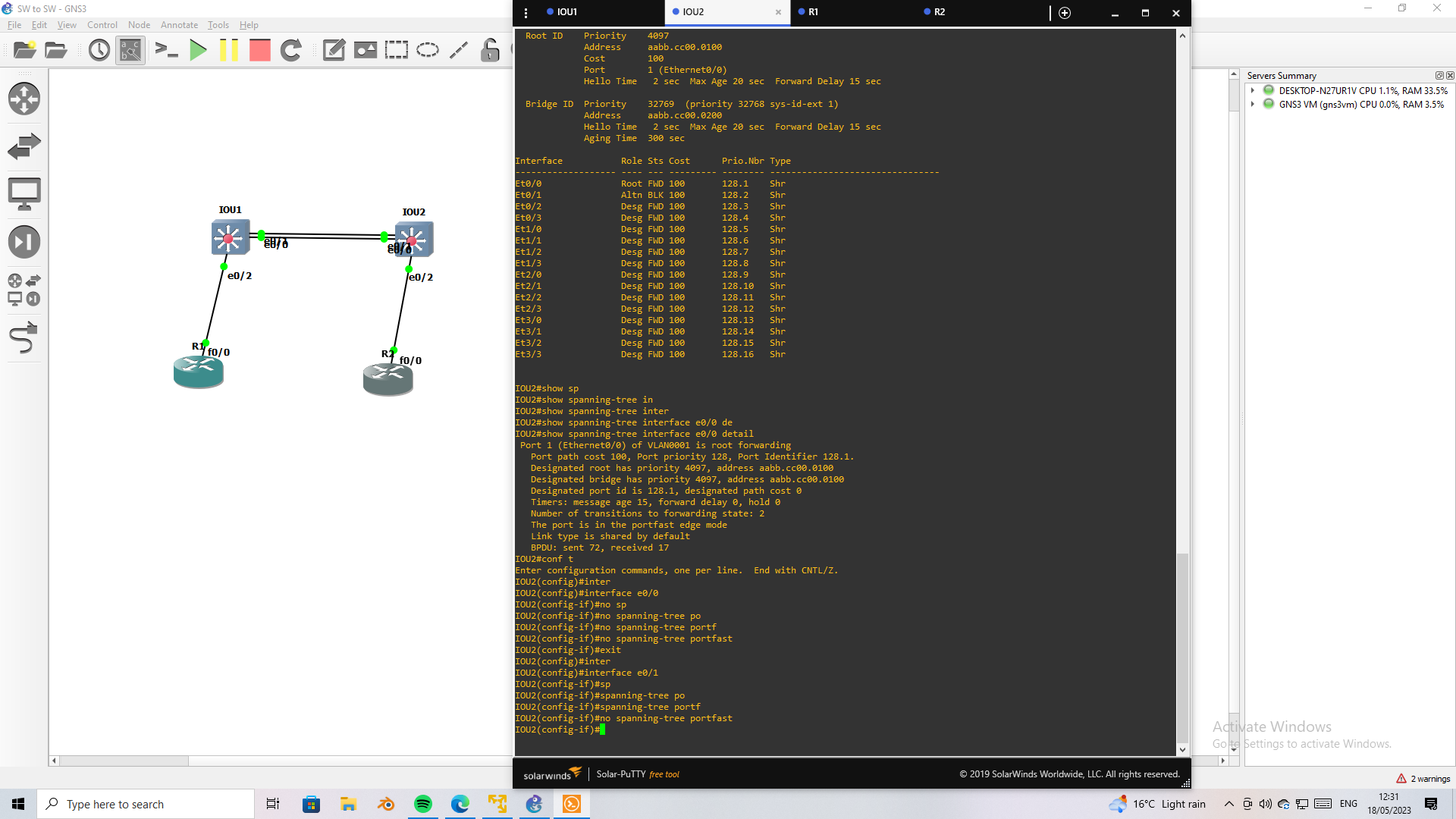Switch to the R1 console tab
The height and width of the screenshot is (819, 1456).
812,12
